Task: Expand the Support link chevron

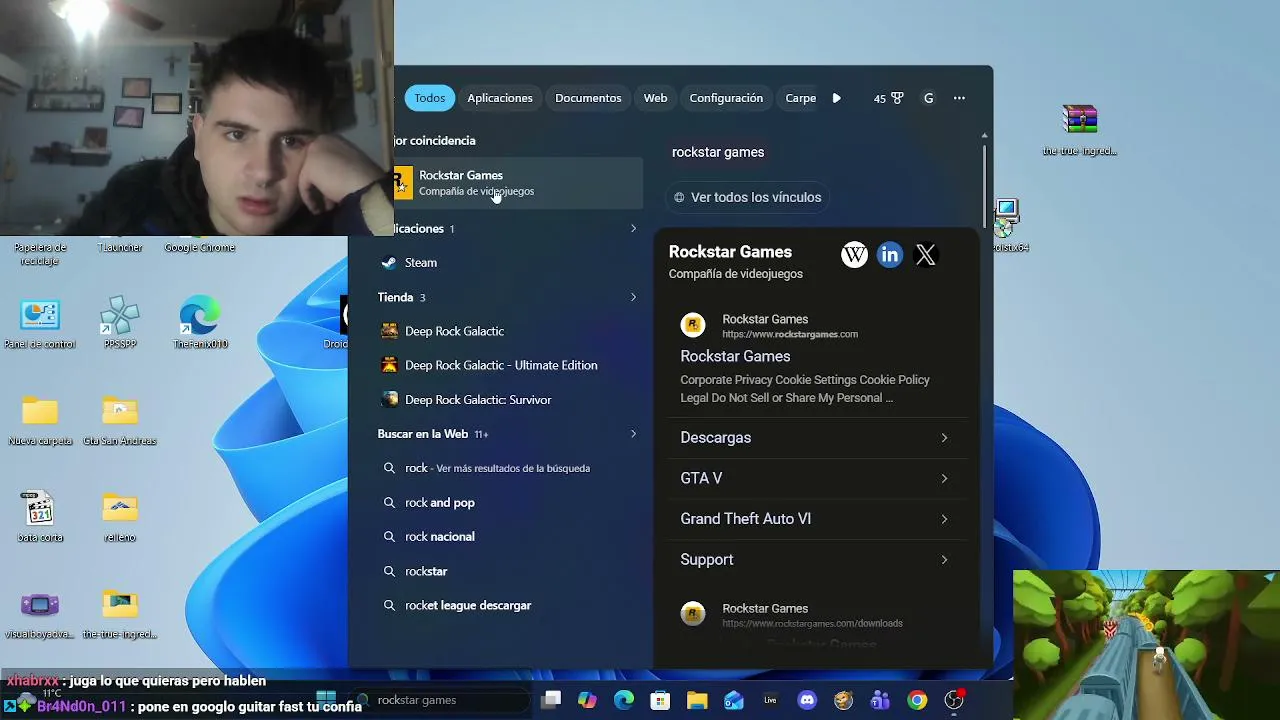Action: click(944, 560)
